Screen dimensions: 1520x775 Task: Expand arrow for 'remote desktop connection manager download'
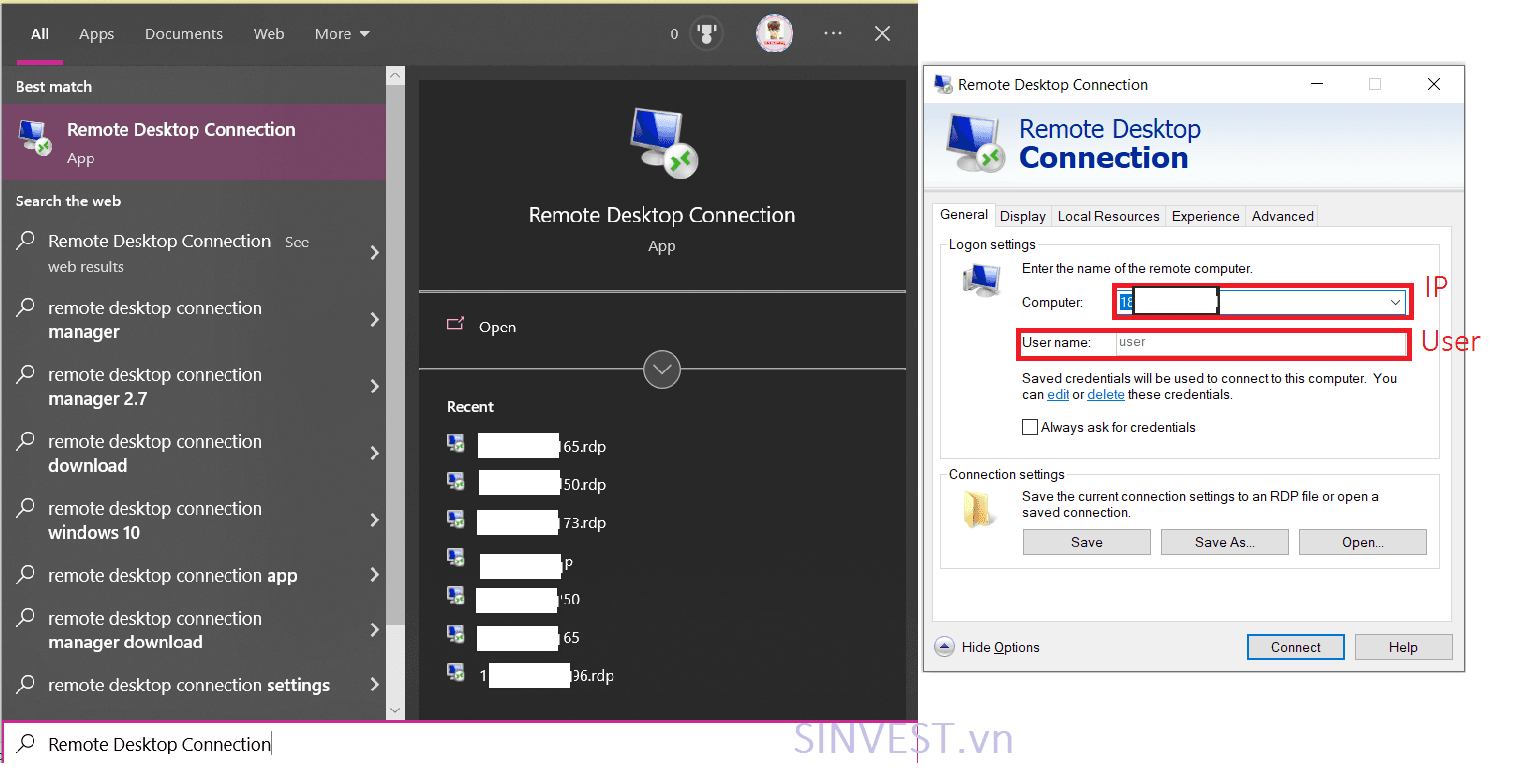(x=375, y=630)
